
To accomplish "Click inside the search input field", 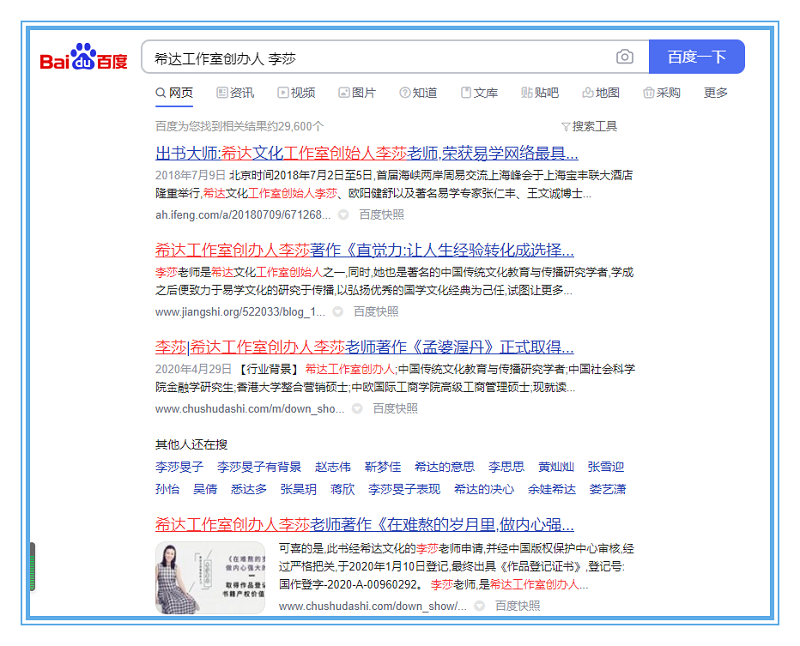I will coord(380,57).
